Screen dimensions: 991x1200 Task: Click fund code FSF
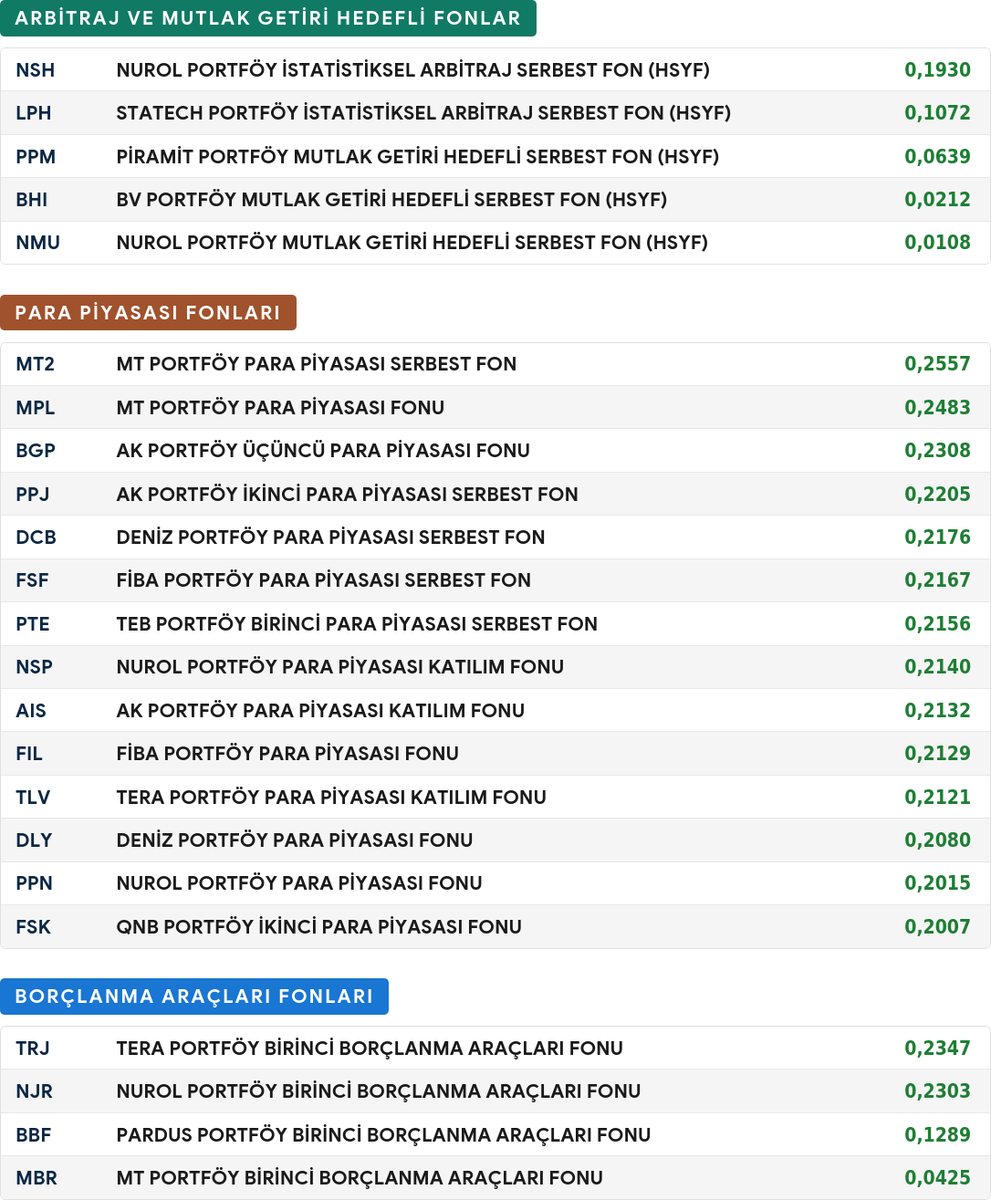32,581
